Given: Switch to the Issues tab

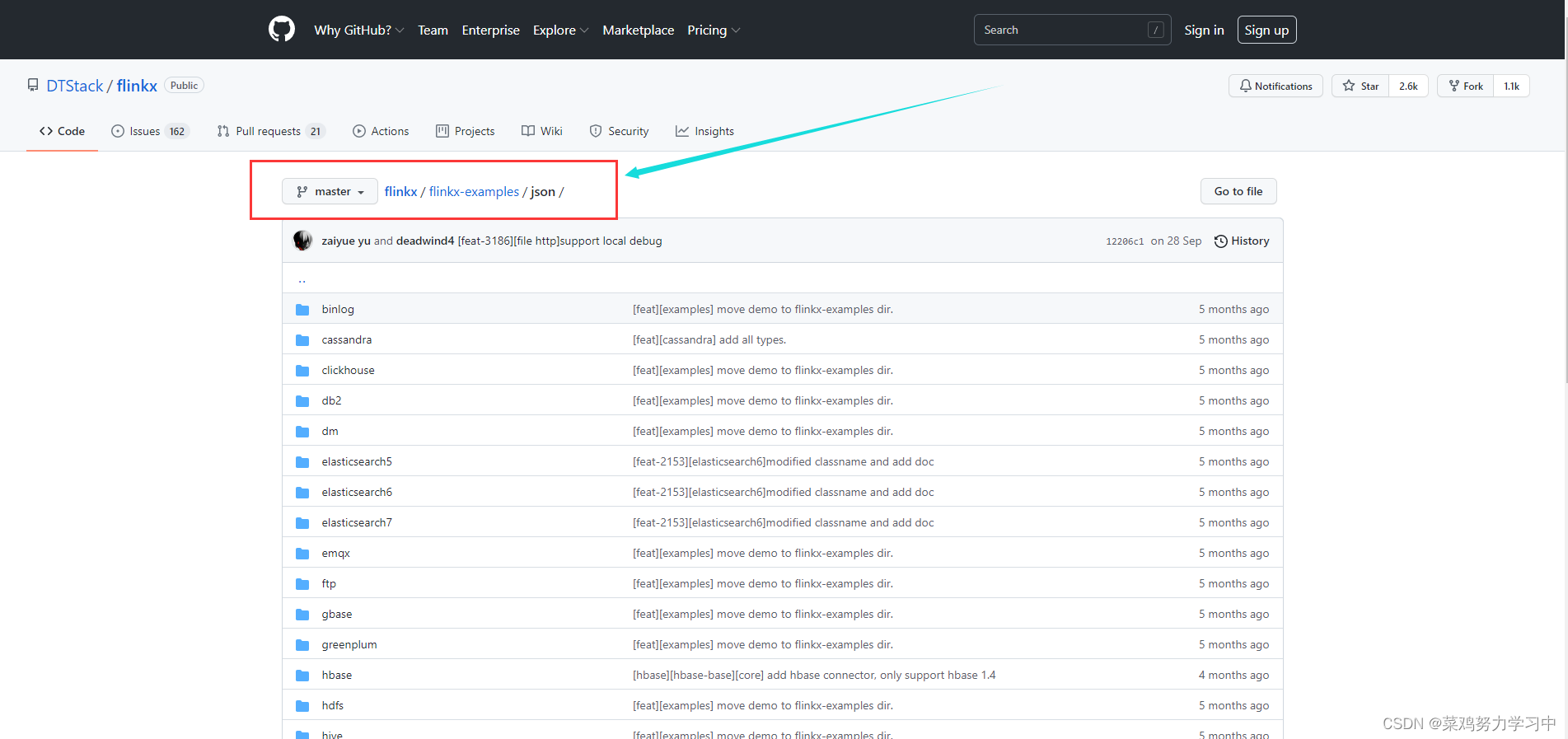Looking at the screenshot, I should tap(150, 131).
